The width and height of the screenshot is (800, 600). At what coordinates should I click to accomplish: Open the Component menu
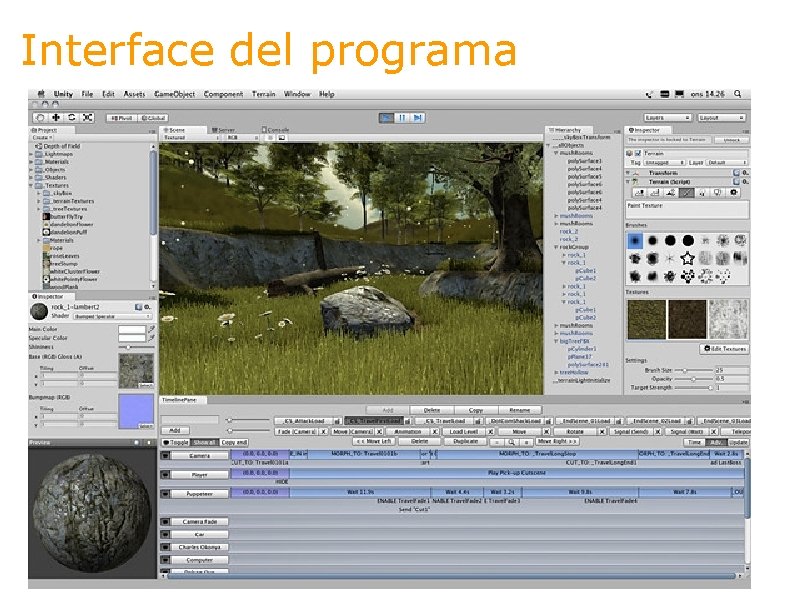coord(223,94)
